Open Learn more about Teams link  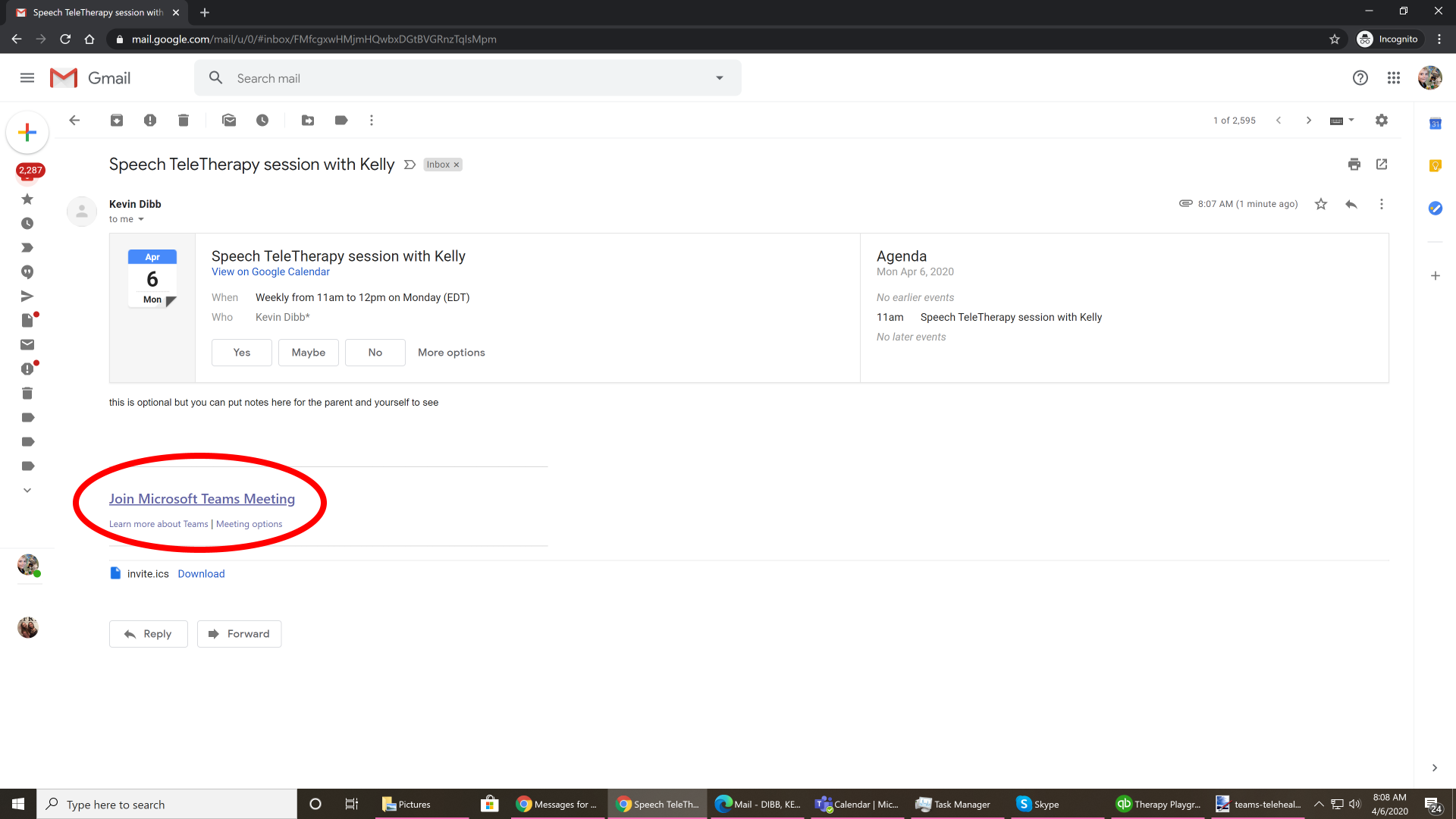pyautogui.click(x=158, y=524)
